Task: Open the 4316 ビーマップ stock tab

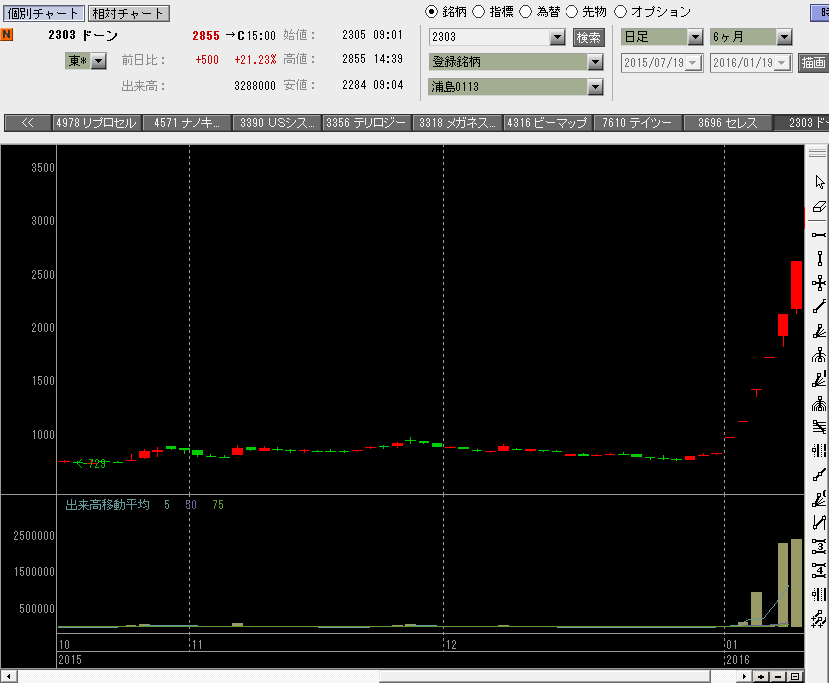Action: pyautogui.click(x=548, y=123)
